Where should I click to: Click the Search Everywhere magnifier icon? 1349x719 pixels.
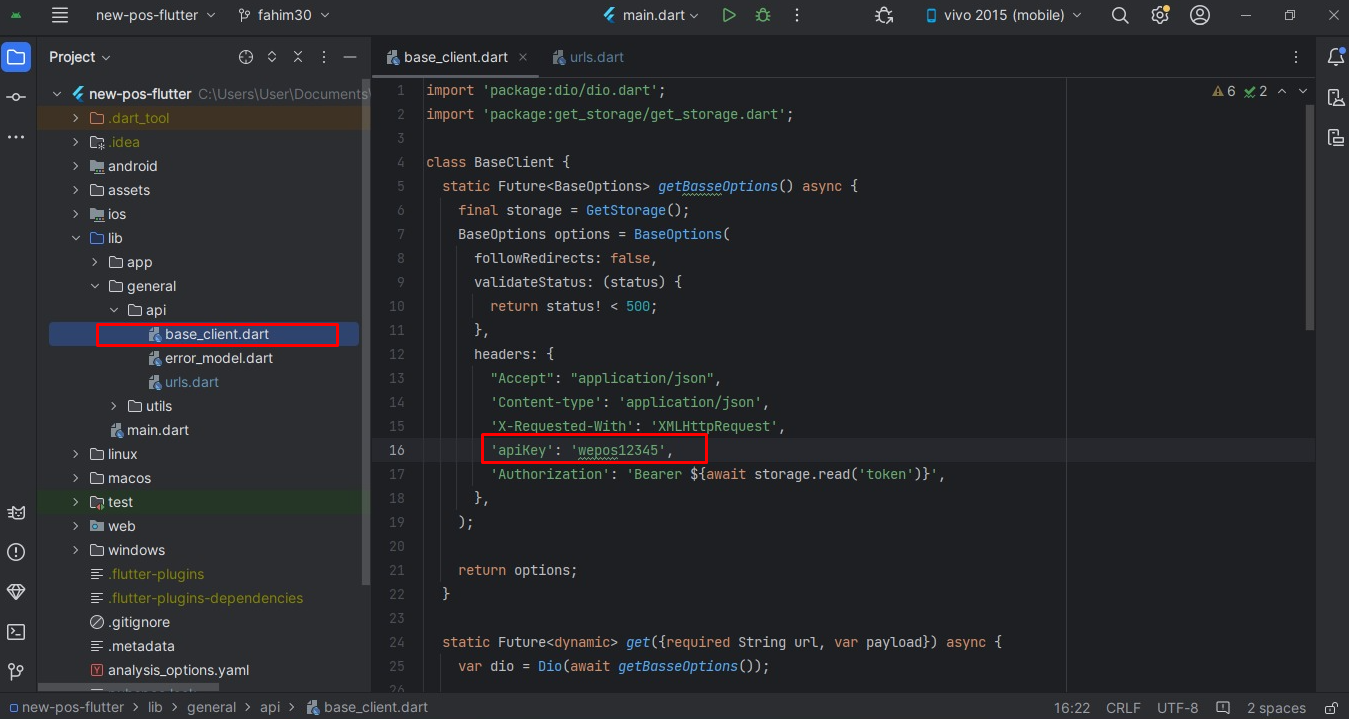coord(1120,15)
